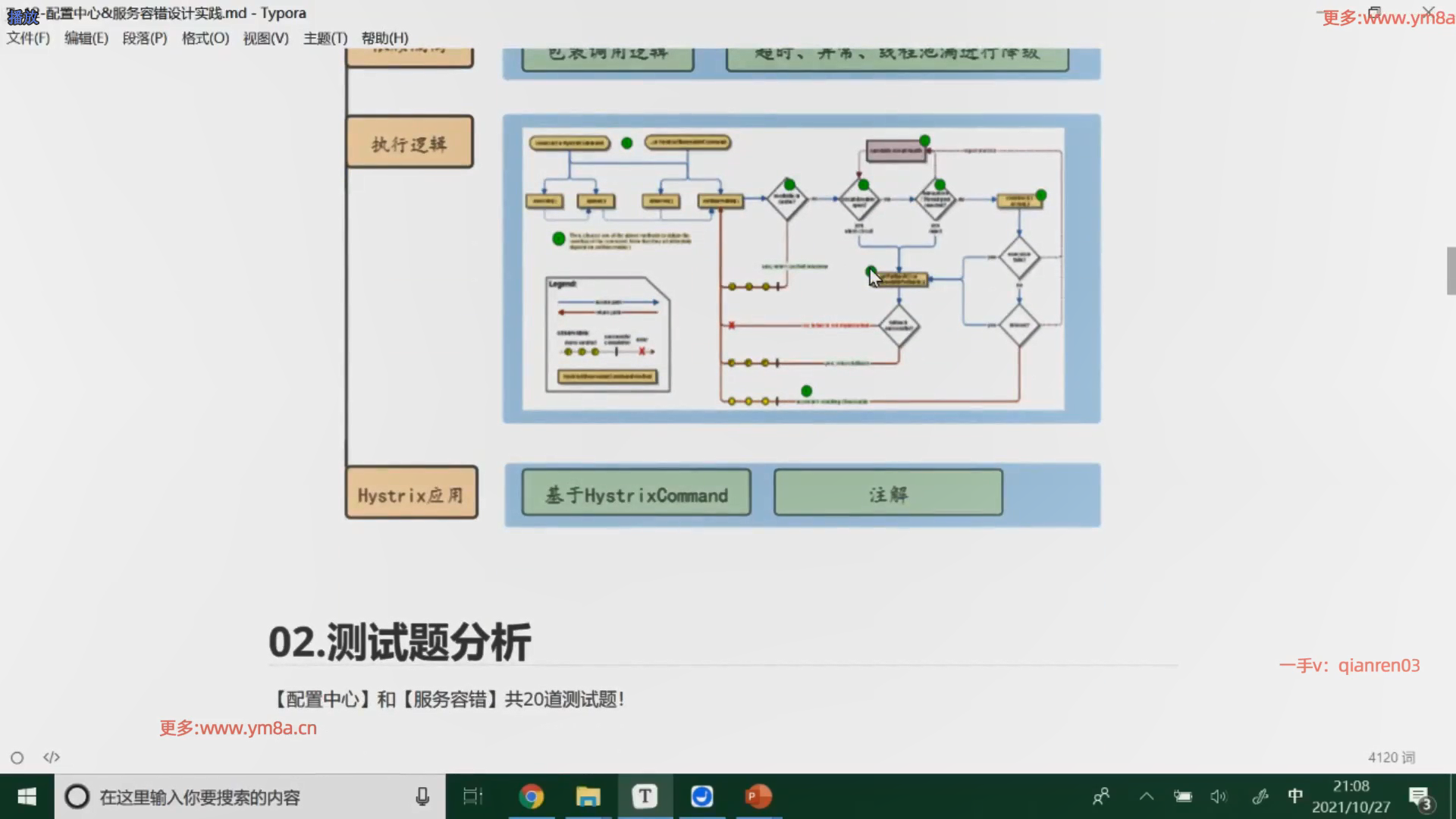Open Google Chrome from the taskbar
The image size is (1456, 819).
[531, 796]
